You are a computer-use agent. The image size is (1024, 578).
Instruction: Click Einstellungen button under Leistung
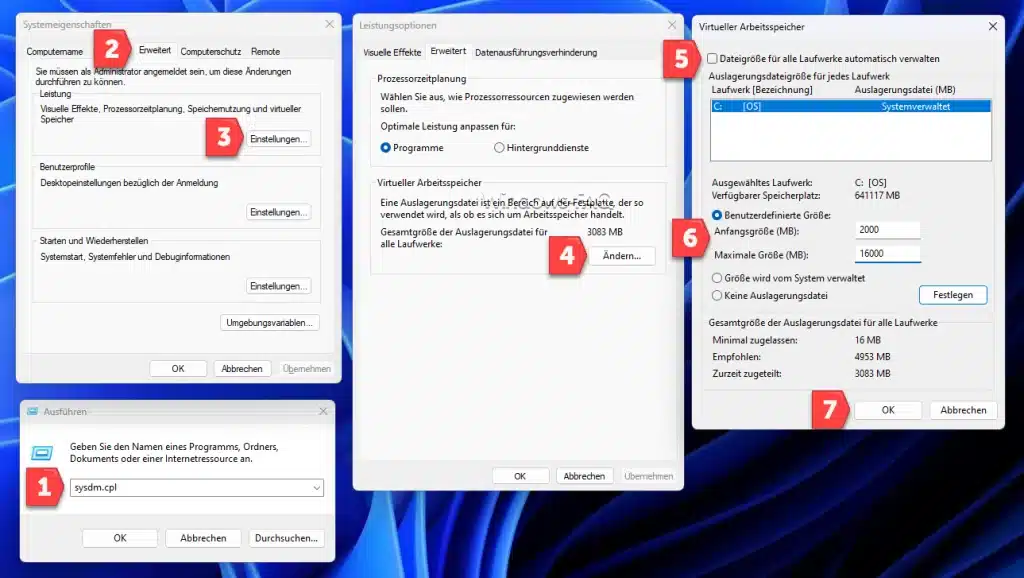(278, 139)
